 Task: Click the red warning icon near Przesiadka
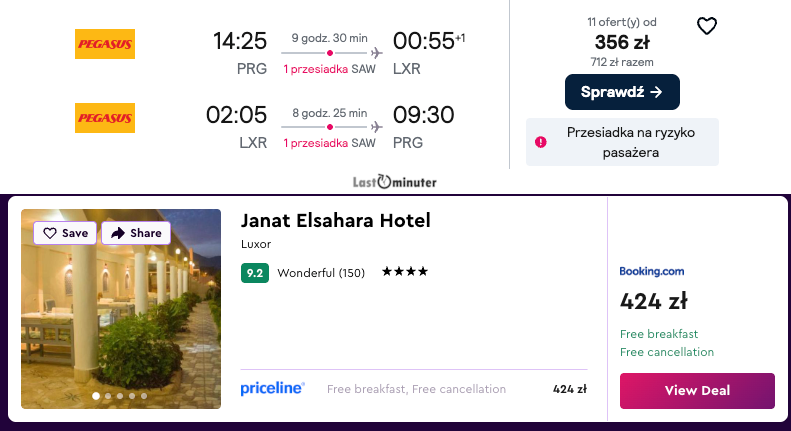pos(541,142)
